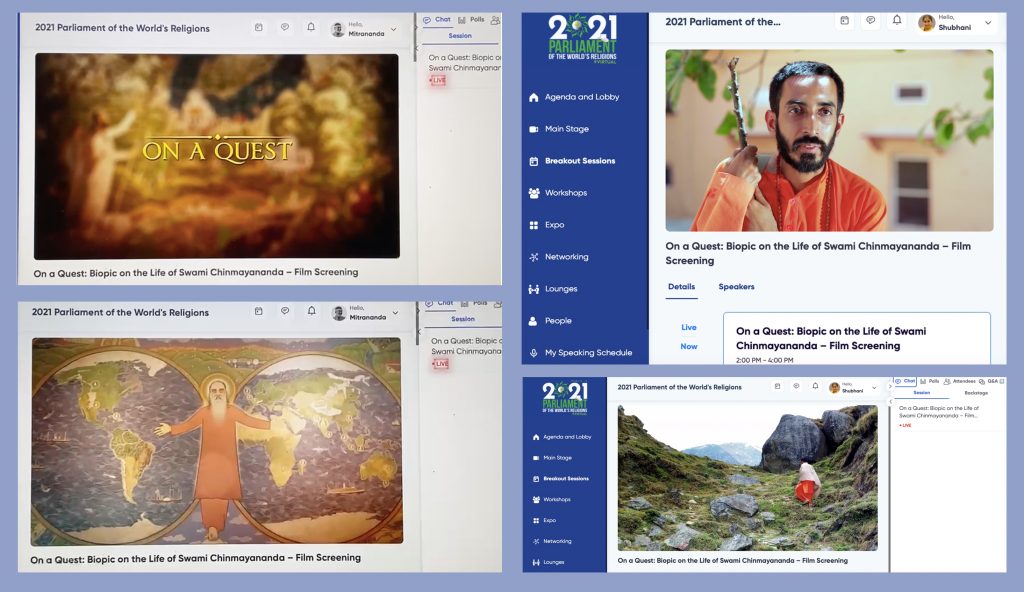The width and height of the screenshot is (1024, 592).
Task: Collapse chat sidebar arrow in mountain hiker panel
Action: point(889,387)
